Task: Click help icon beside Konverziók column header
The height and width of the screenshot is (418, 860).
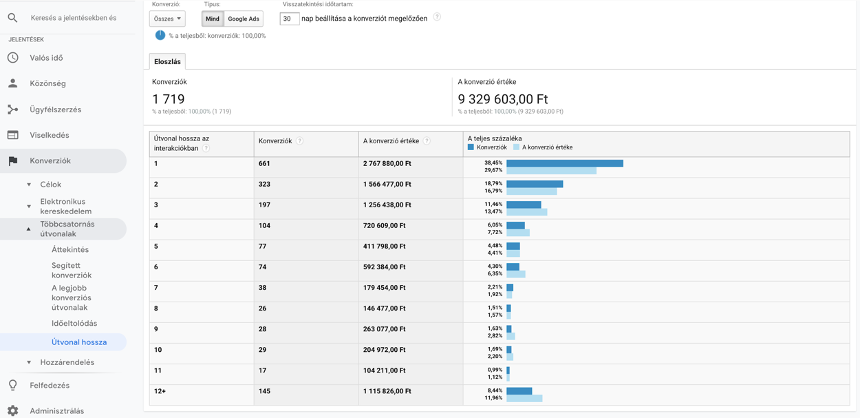Action: pyautogui.click(x=299, y=141)
